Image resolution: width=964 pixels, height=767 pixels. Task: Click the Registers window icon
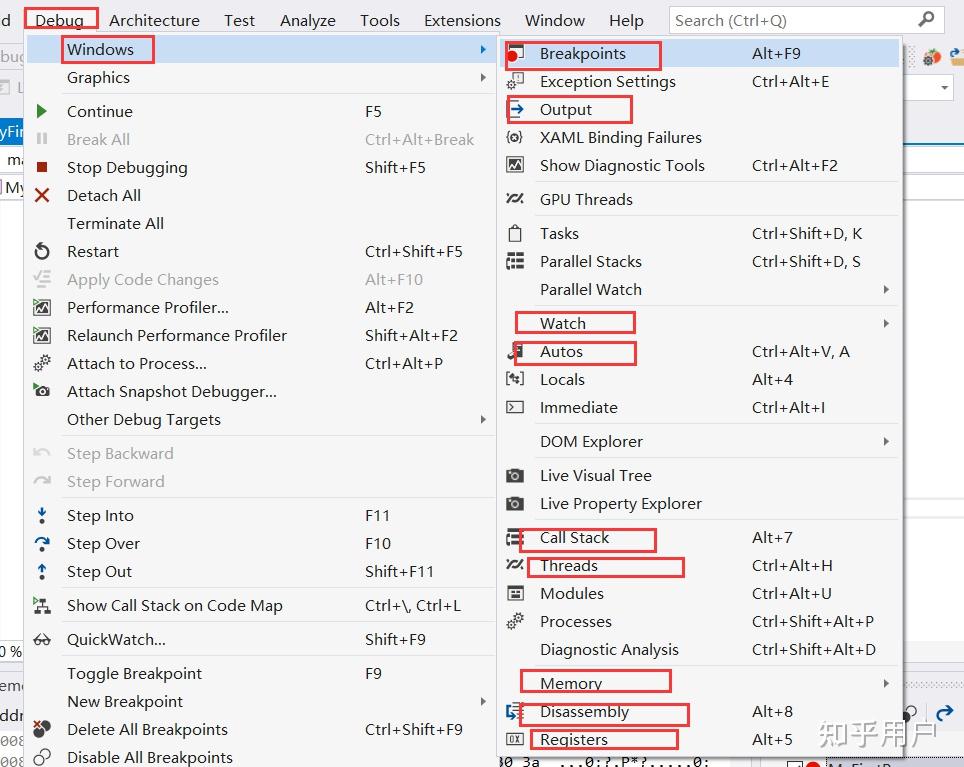515,739
